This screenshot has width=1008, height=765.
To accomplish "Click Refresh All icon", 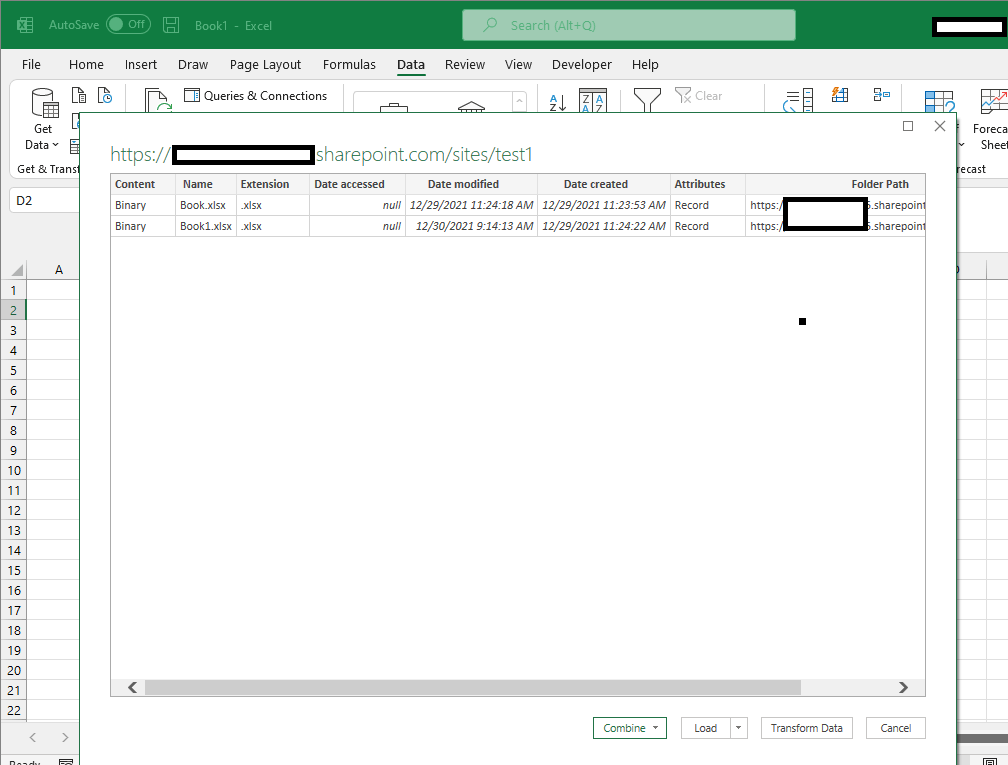I will [158, 101].
